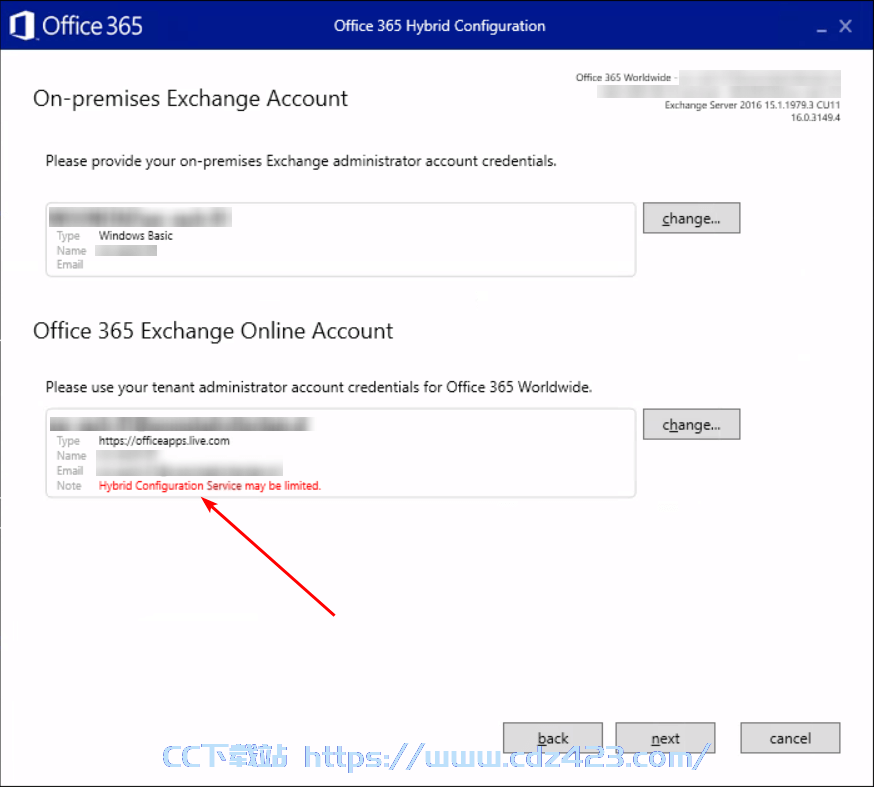The height and width of the screenshot is (787, 874).
Task: Click the Exchange Server 2016 version text
Action: (x=752, y=105)
